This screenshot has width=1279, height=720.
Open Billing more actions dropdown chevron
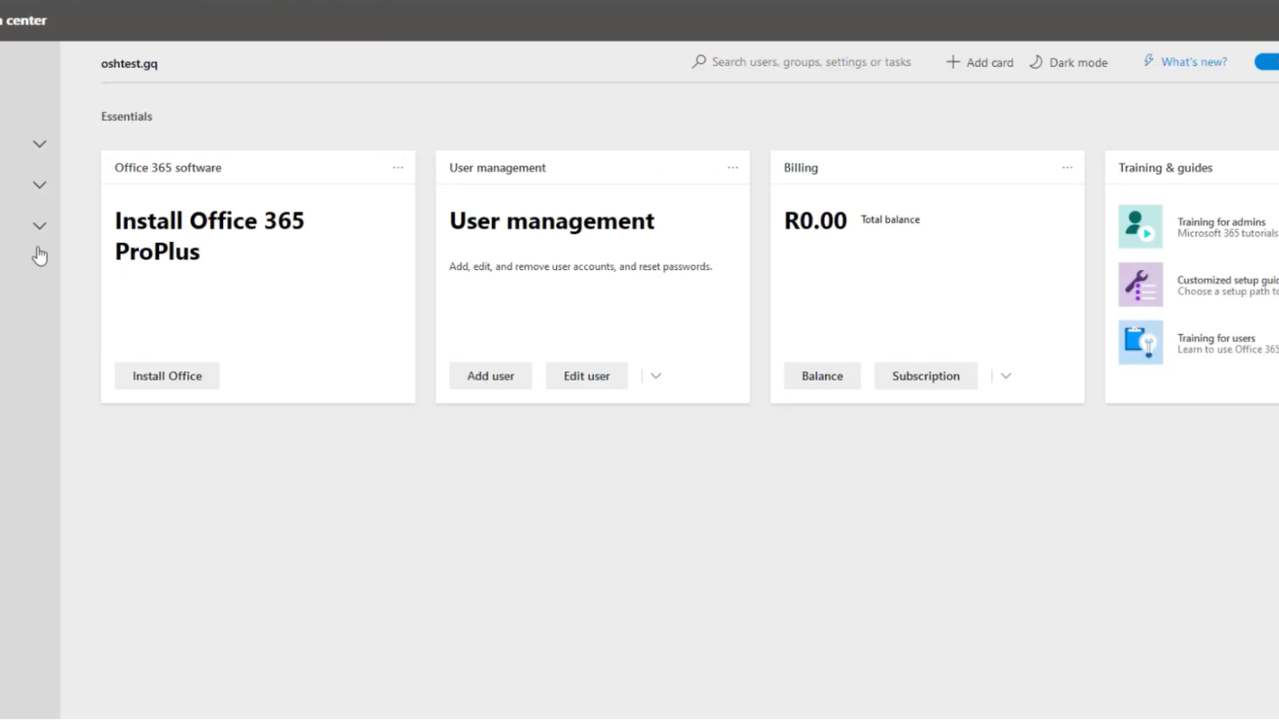pos(1006,376)
